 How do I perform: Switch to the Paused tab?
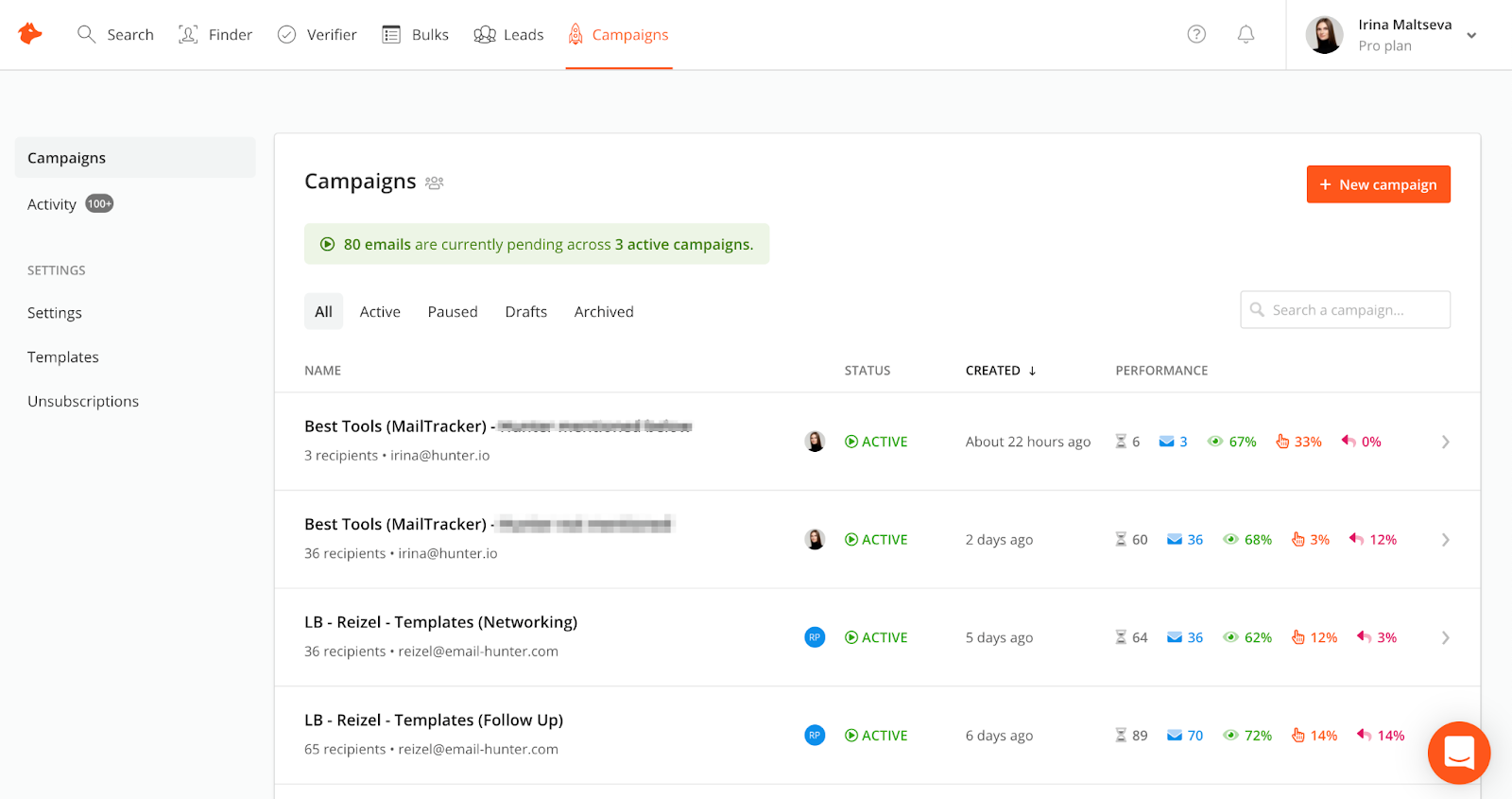click(453, 312)
